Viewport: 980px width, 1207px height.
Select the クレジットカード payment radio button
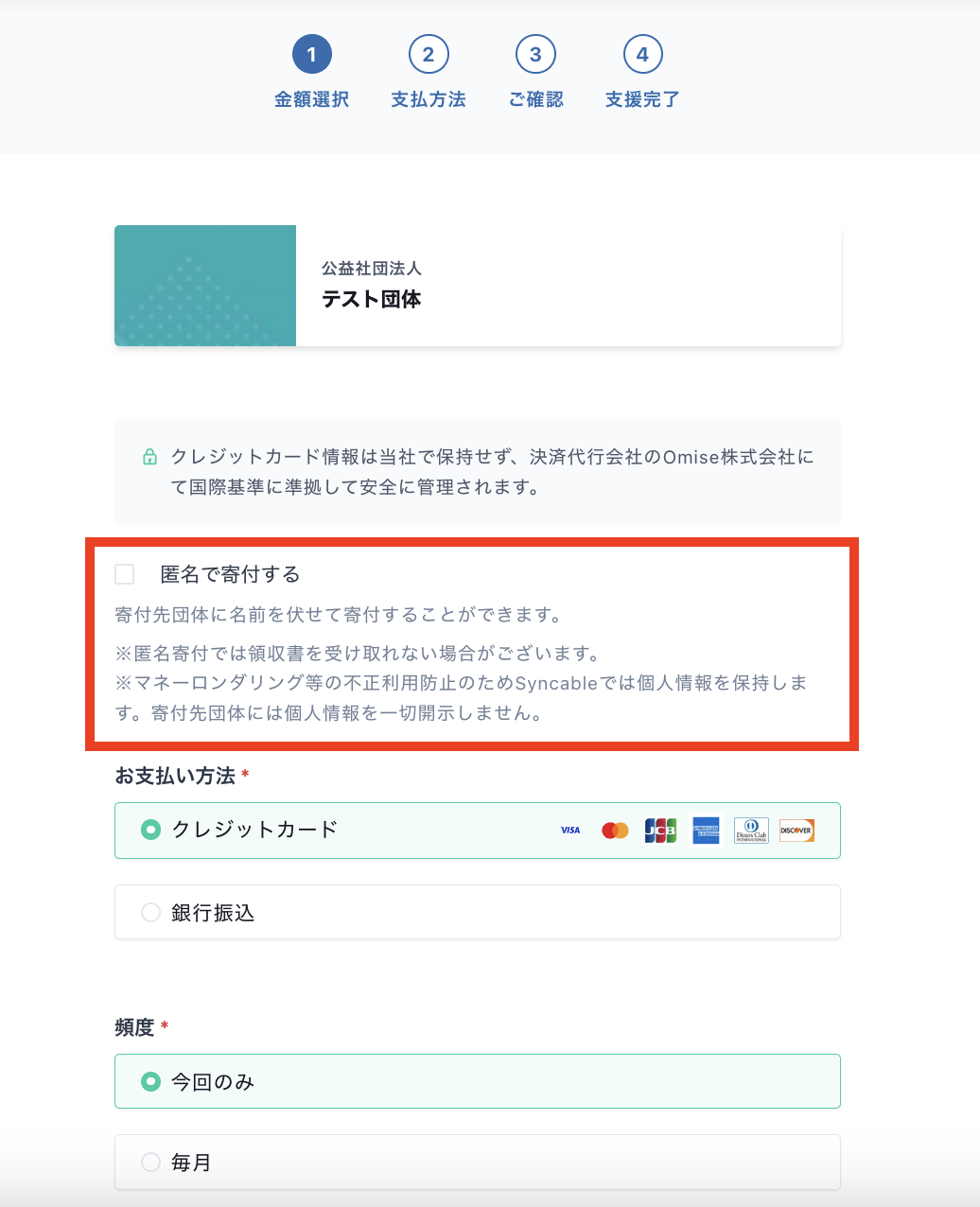click(x=149, y=830)
